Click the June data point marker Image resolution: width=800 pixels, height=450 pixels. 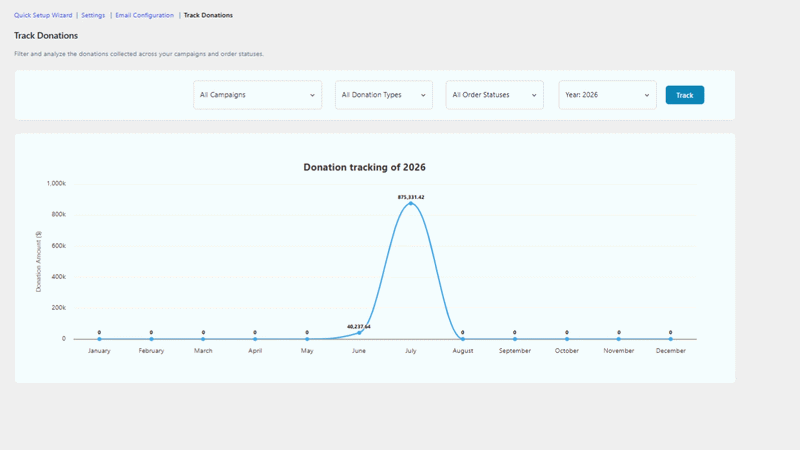coord(359,333)
